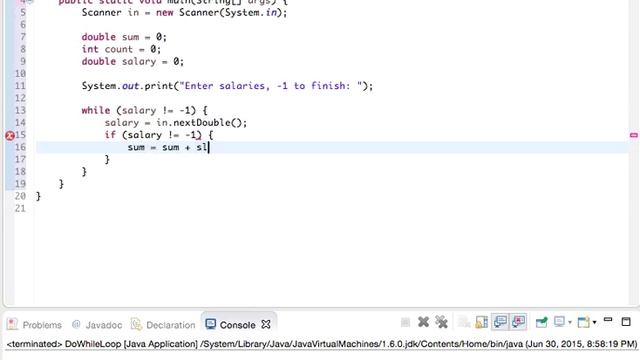Click the 'double salary = 0;' line
640x360 pixels.
[x=133, y=62]
